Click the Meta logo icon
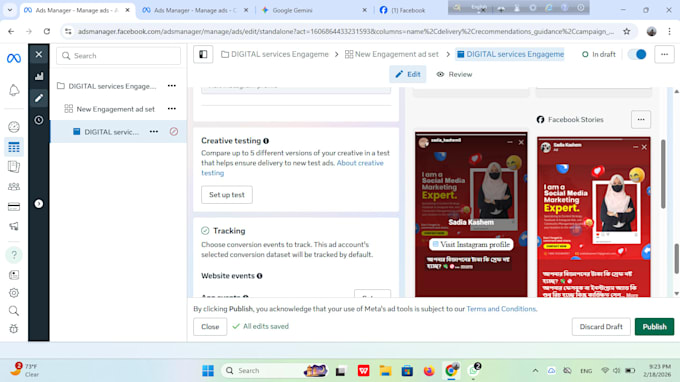 (x=14, y=58)
